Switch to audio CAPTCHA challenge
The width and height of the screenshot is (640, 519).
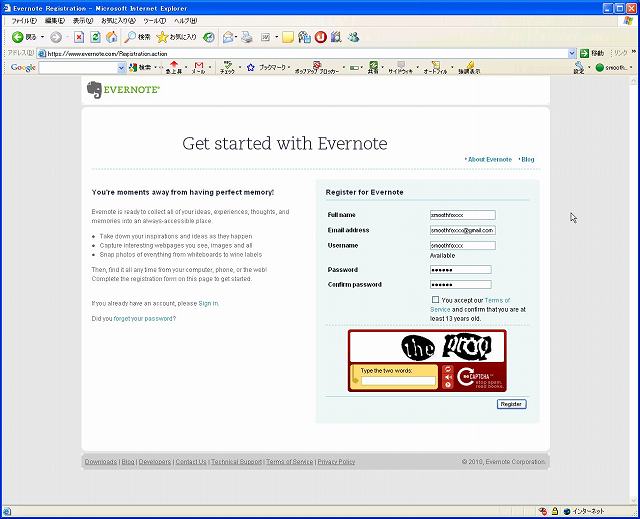448,377
